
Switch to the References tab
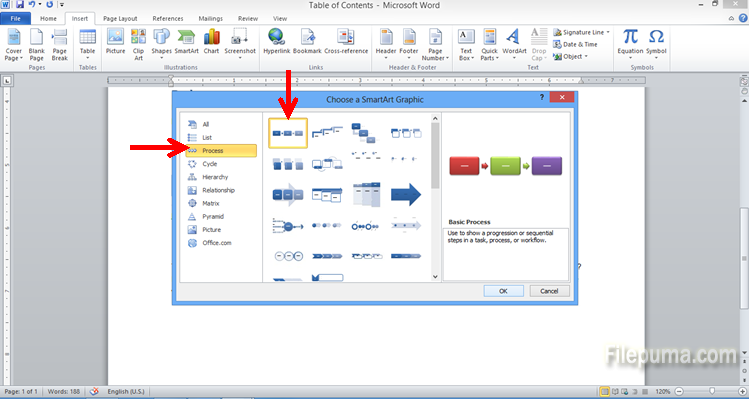[x=168, y=19]
